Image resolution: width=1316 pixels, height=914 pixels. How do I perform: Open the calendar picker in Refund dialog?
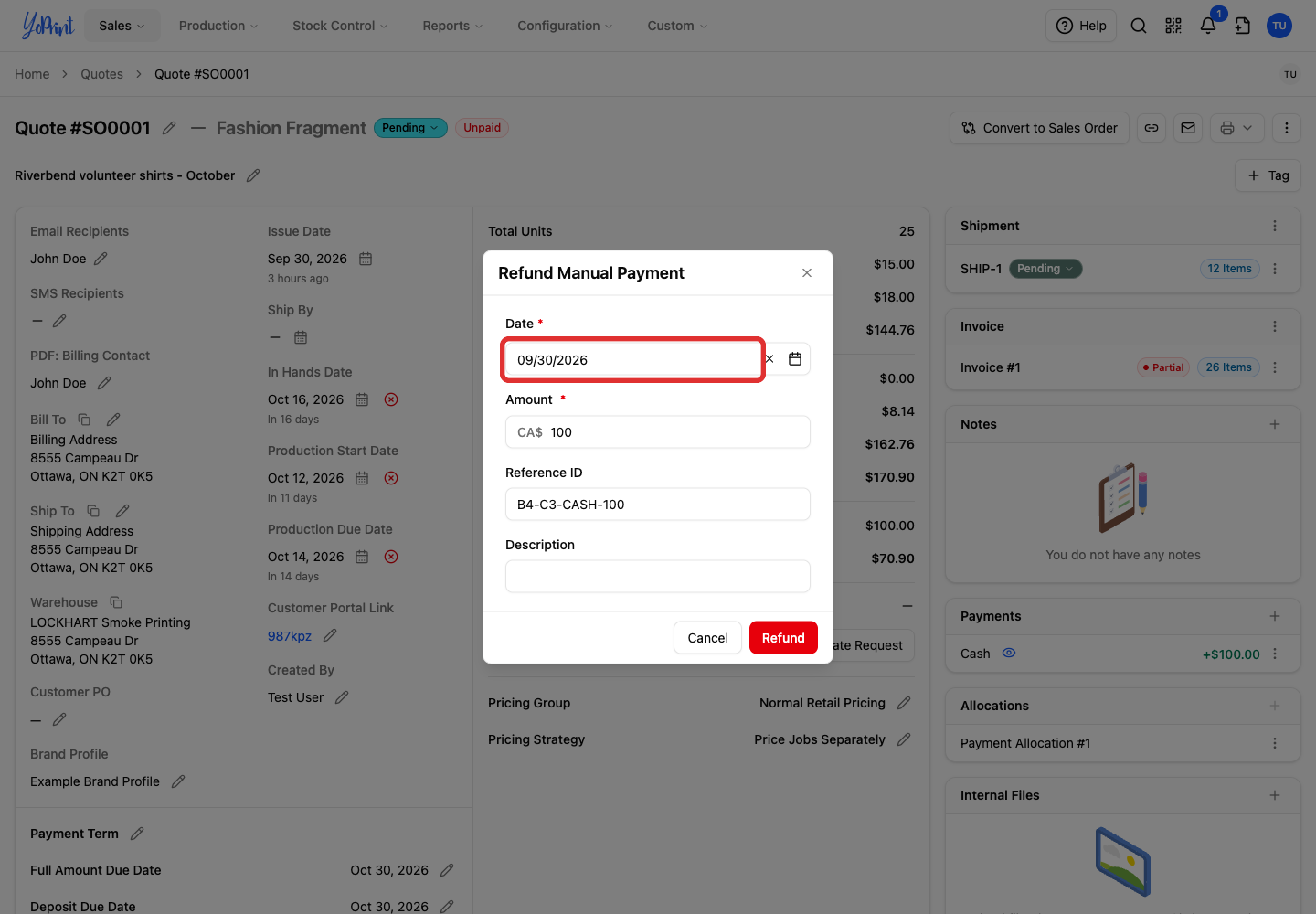coord(795,359)
